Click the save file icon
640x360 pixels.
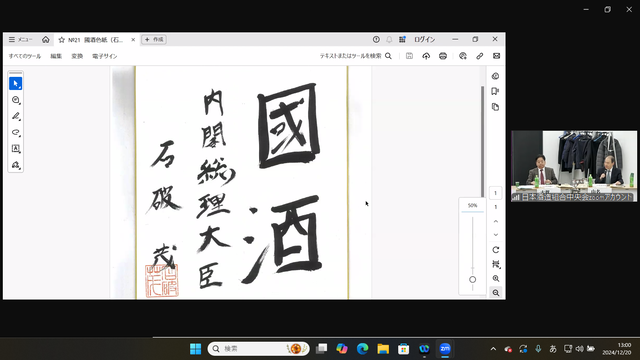coord(409,56)
